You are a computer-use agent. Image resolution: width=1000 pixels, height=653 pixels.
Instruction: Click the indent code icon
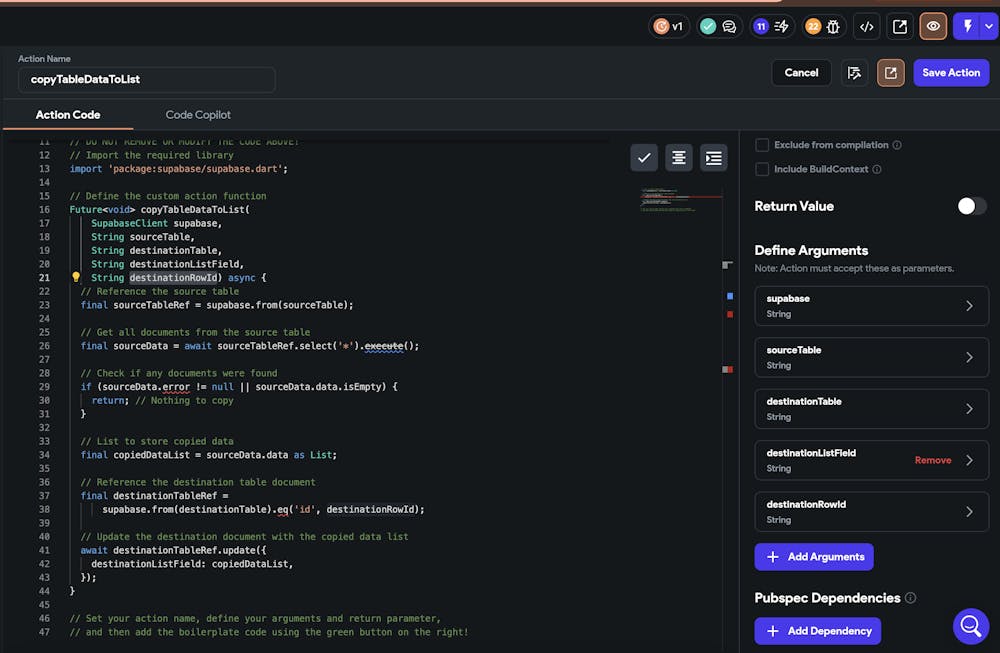713,158
